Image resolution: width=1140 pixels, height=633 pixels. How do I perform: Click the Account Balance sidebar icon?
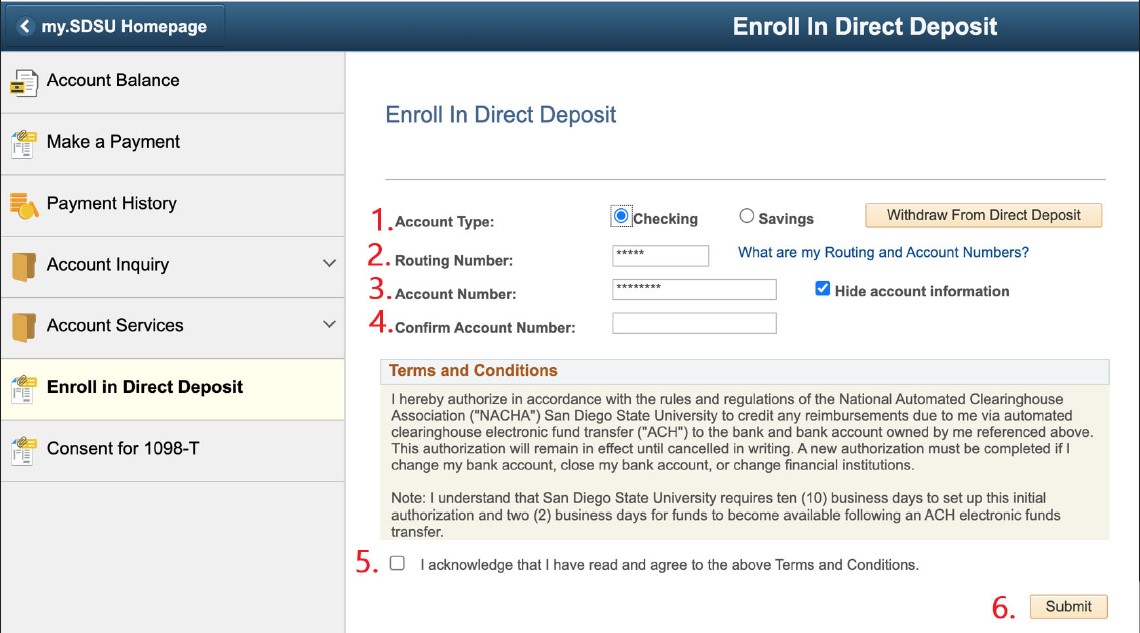pyautogui.click(x=23, y=83)
